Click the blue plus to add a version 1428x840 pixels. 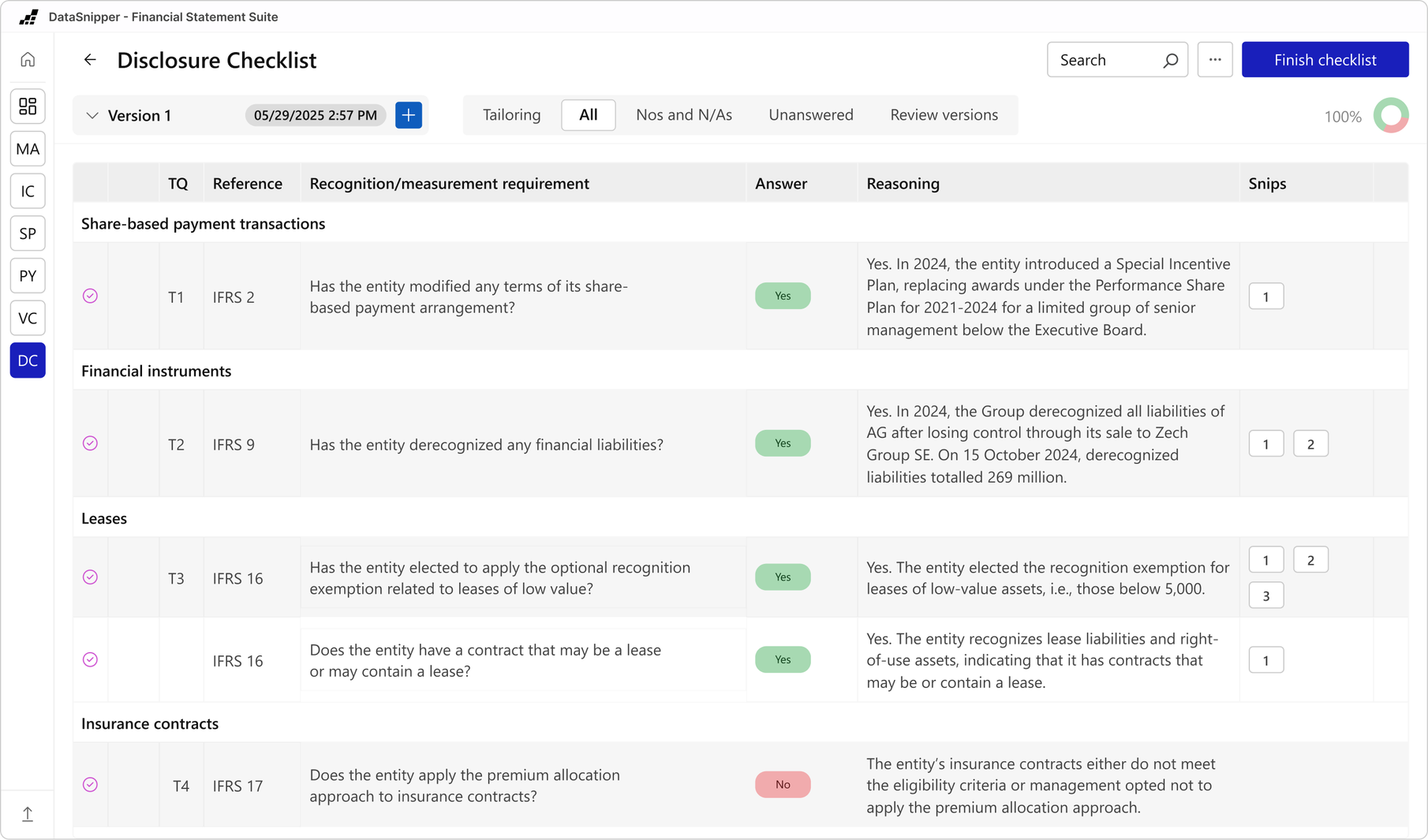(408, 115)
